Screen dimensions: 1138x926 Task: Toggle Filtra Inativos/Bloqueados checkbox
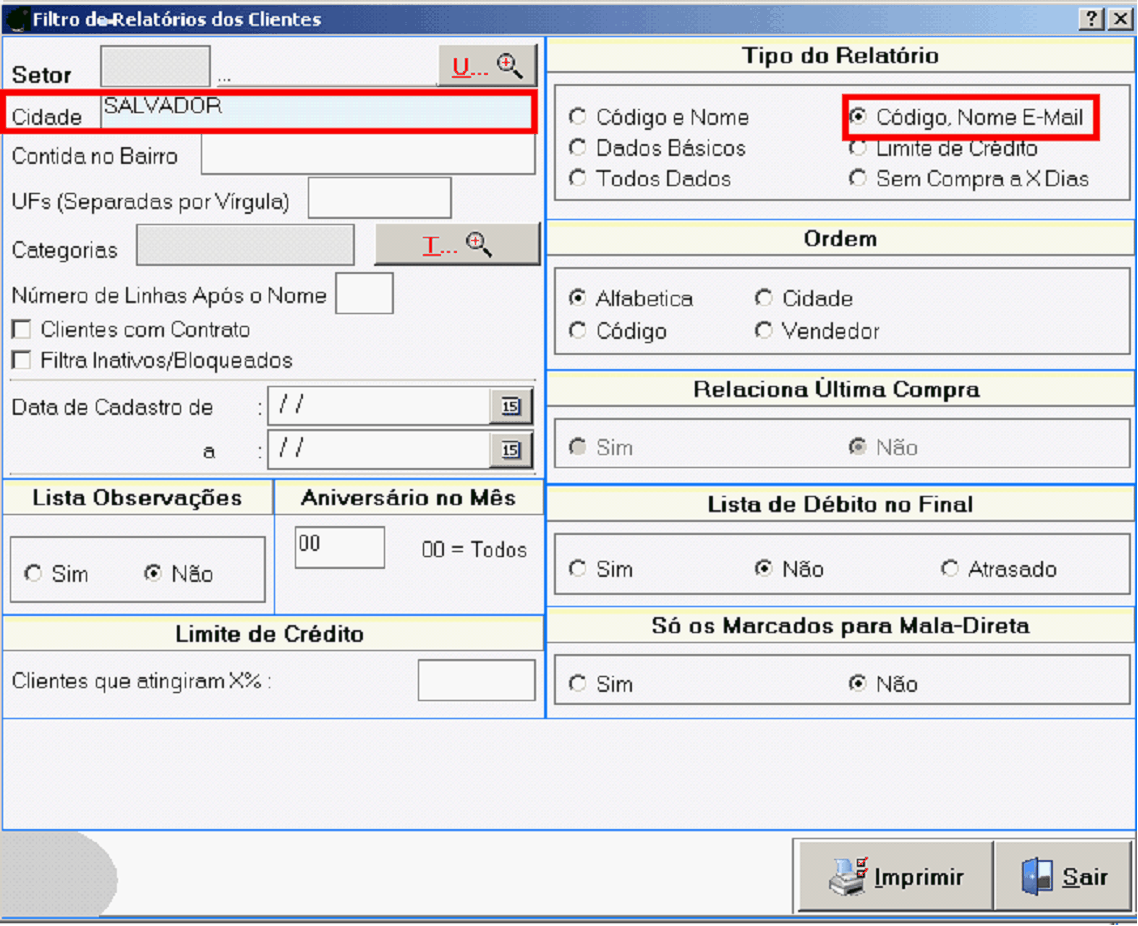pos(20,361)
